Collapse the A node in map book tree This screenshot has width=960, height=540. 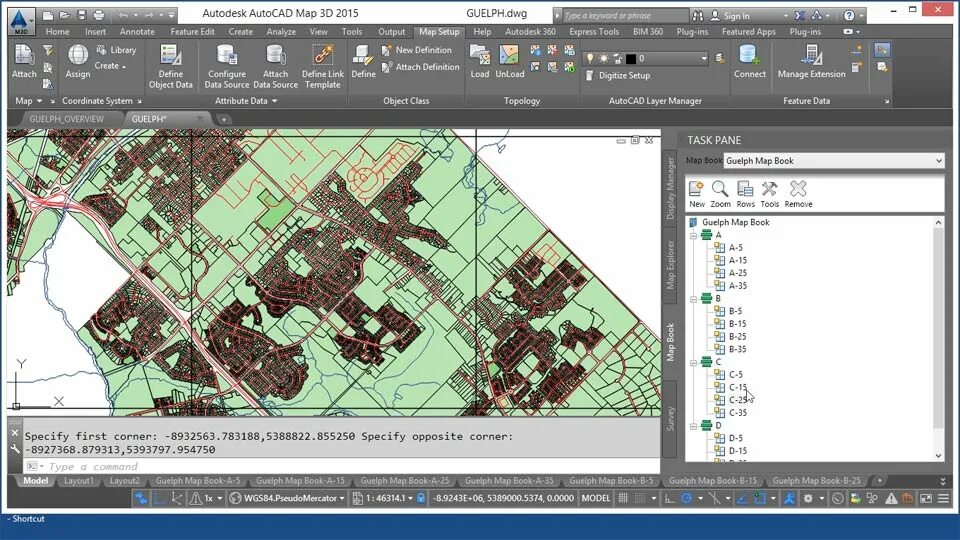694,235
